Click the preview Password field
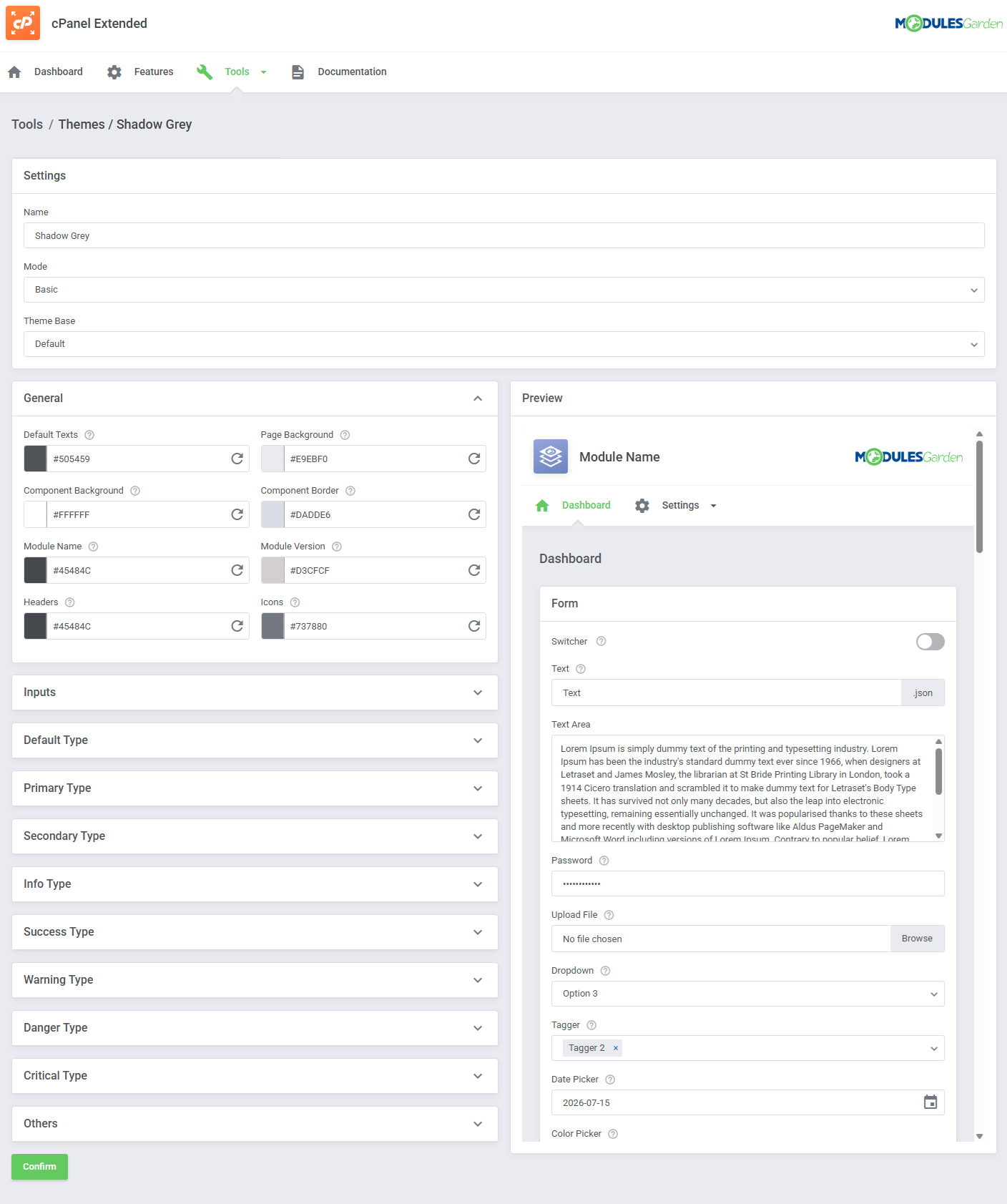Image resolution: width=1007 pixels, height=1204 pixels. point(747,884)
